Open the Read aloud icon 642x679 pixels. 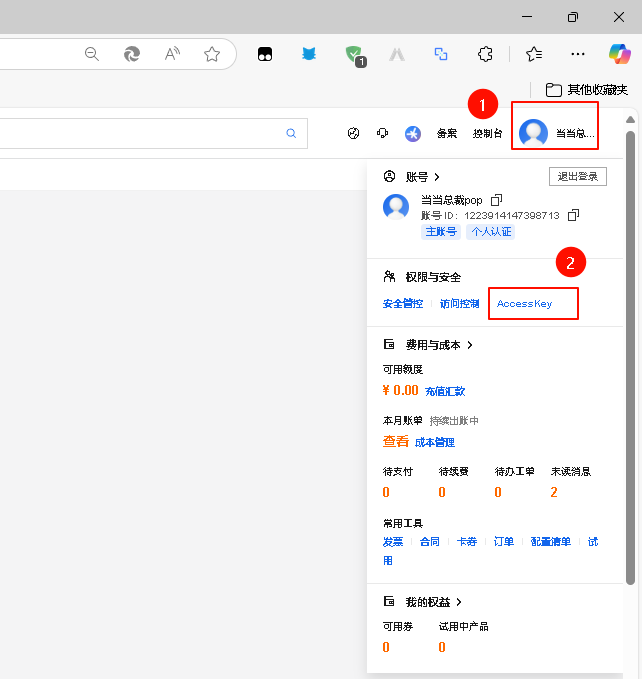pyautogui.click(x=172, y=54)
